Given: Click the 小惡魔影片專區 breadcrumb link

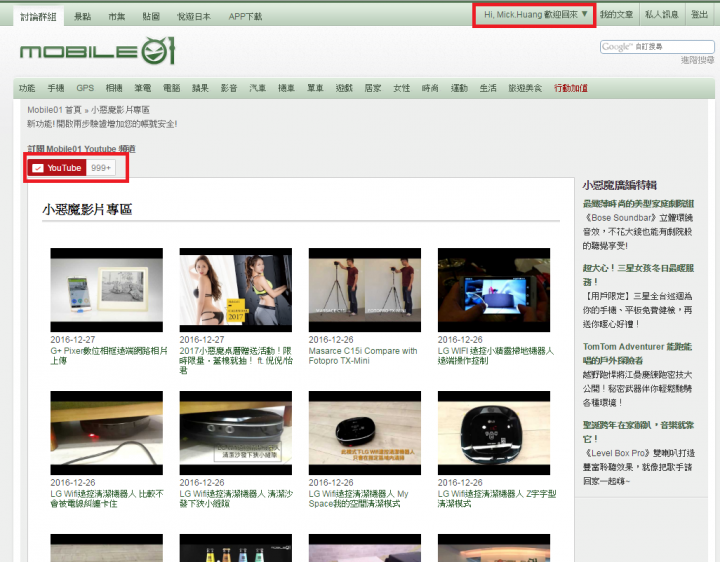Looking at the screenshot, I should (x=120, y=110).
